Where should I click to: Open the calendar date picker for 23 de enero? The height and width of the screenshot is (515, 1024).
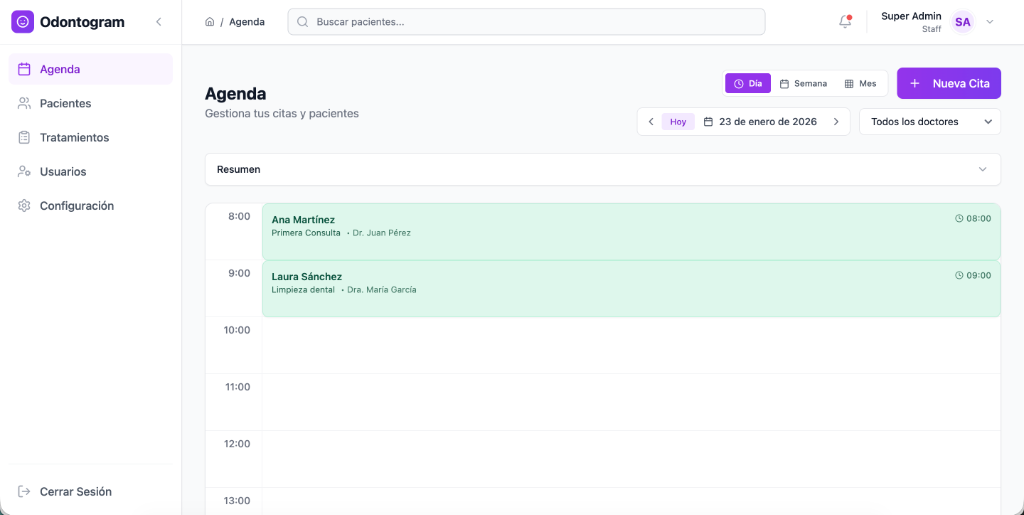pos(760,122)
